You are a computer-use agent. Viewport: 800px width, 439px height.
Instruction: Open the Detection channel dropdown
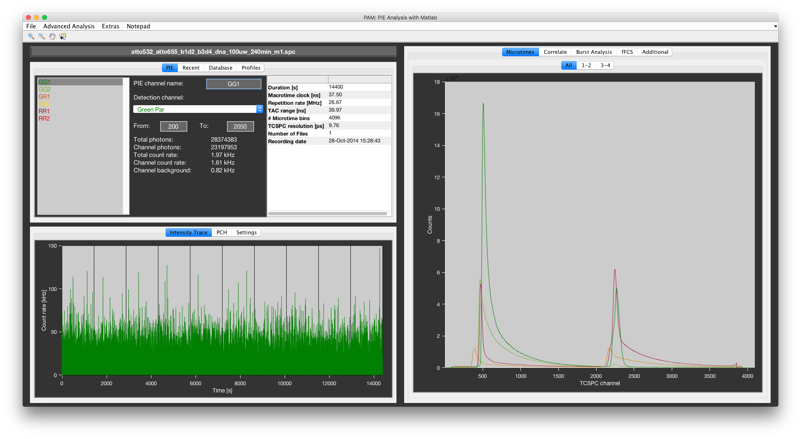tap(198, 109)
